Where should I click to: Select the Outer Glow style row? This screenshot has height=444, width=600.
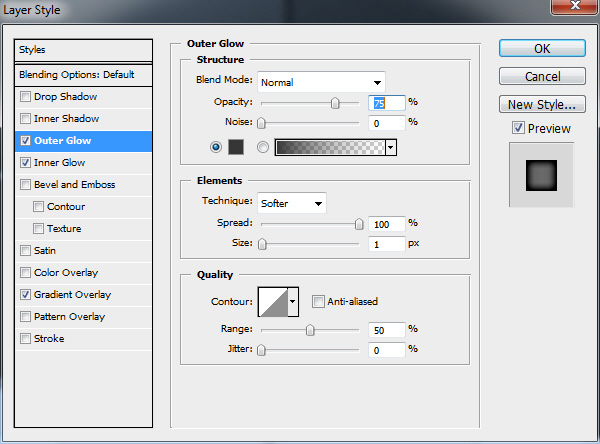pyautogui.click(x=83, y=141)
